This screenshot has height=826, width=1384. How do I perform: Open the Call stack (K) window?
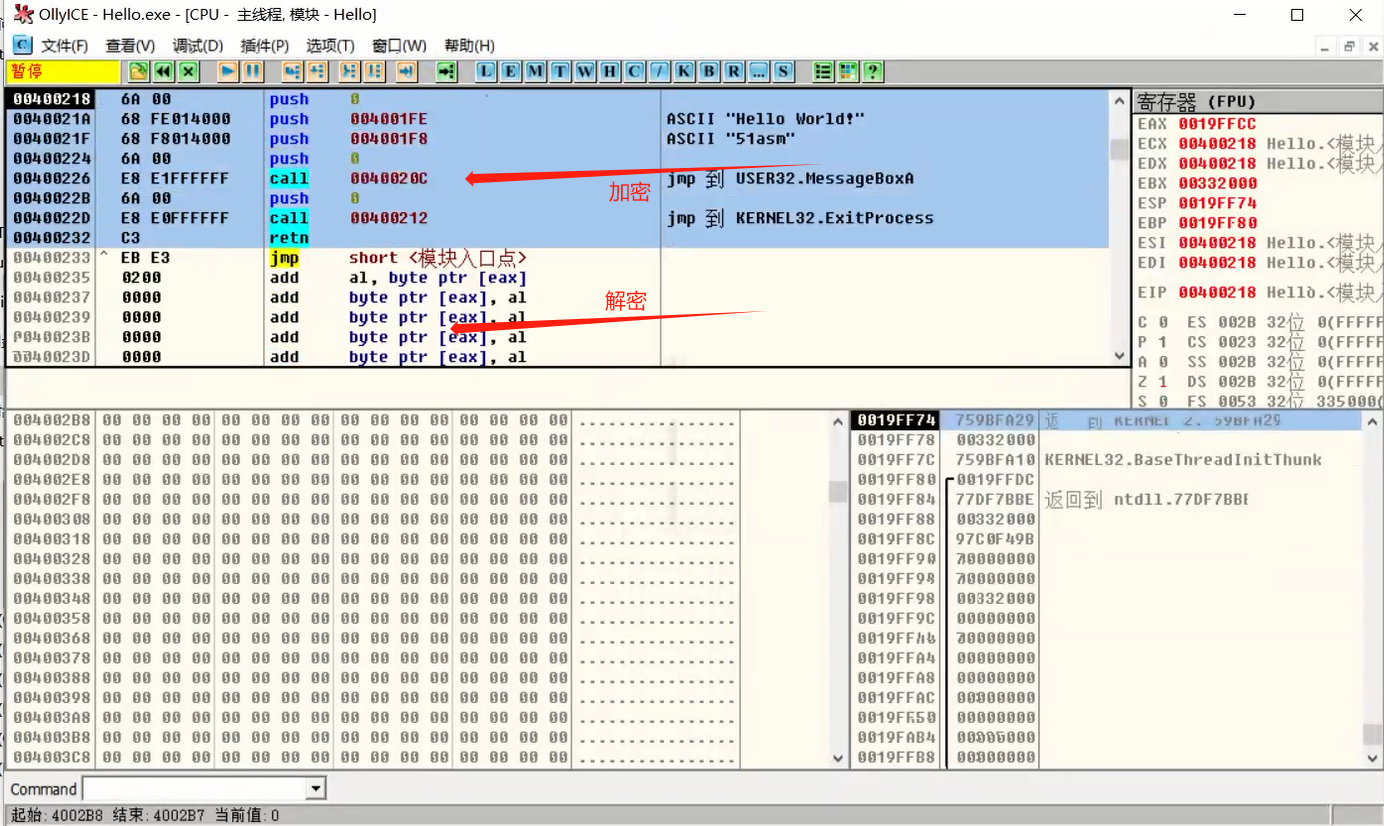[x=684, y=72]
